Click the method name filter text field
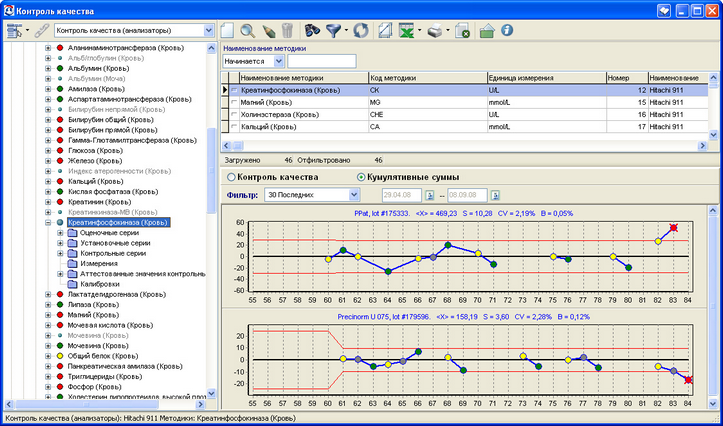Image resolution: width=723 pixels, height=426 pixels. 321,61
